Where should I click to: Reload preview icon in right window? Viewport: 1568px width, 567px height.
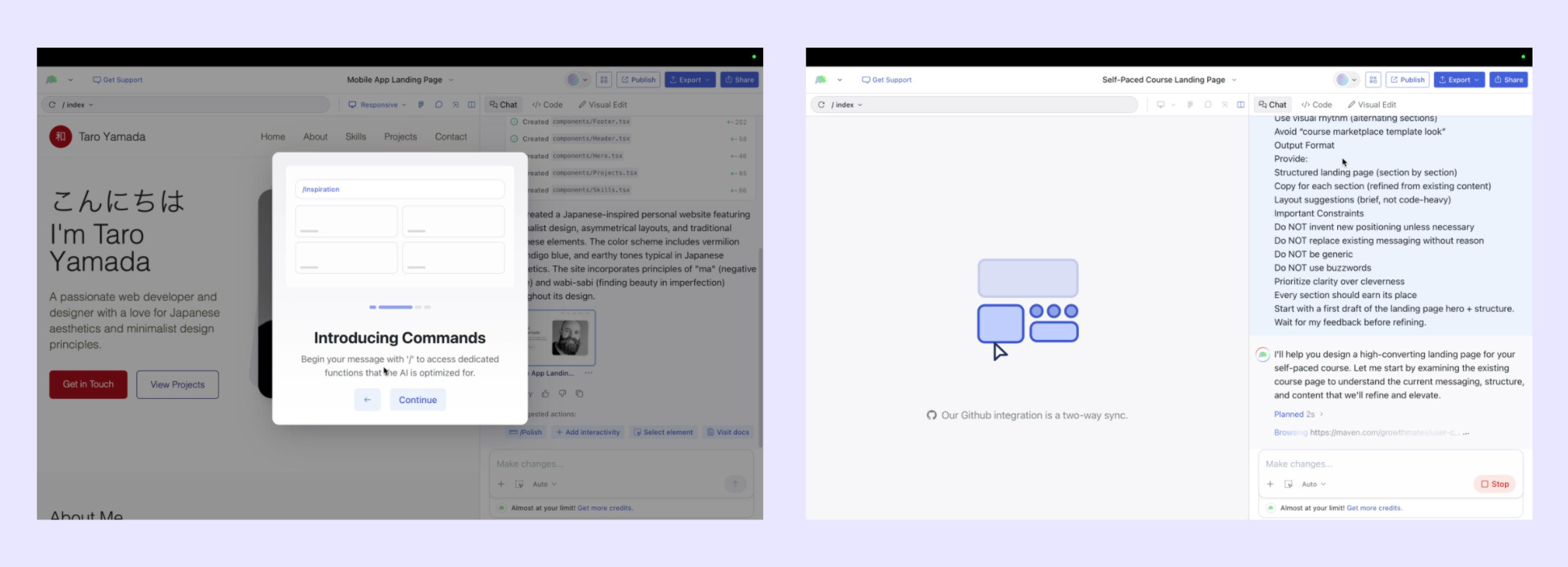[x=821, y=105]
